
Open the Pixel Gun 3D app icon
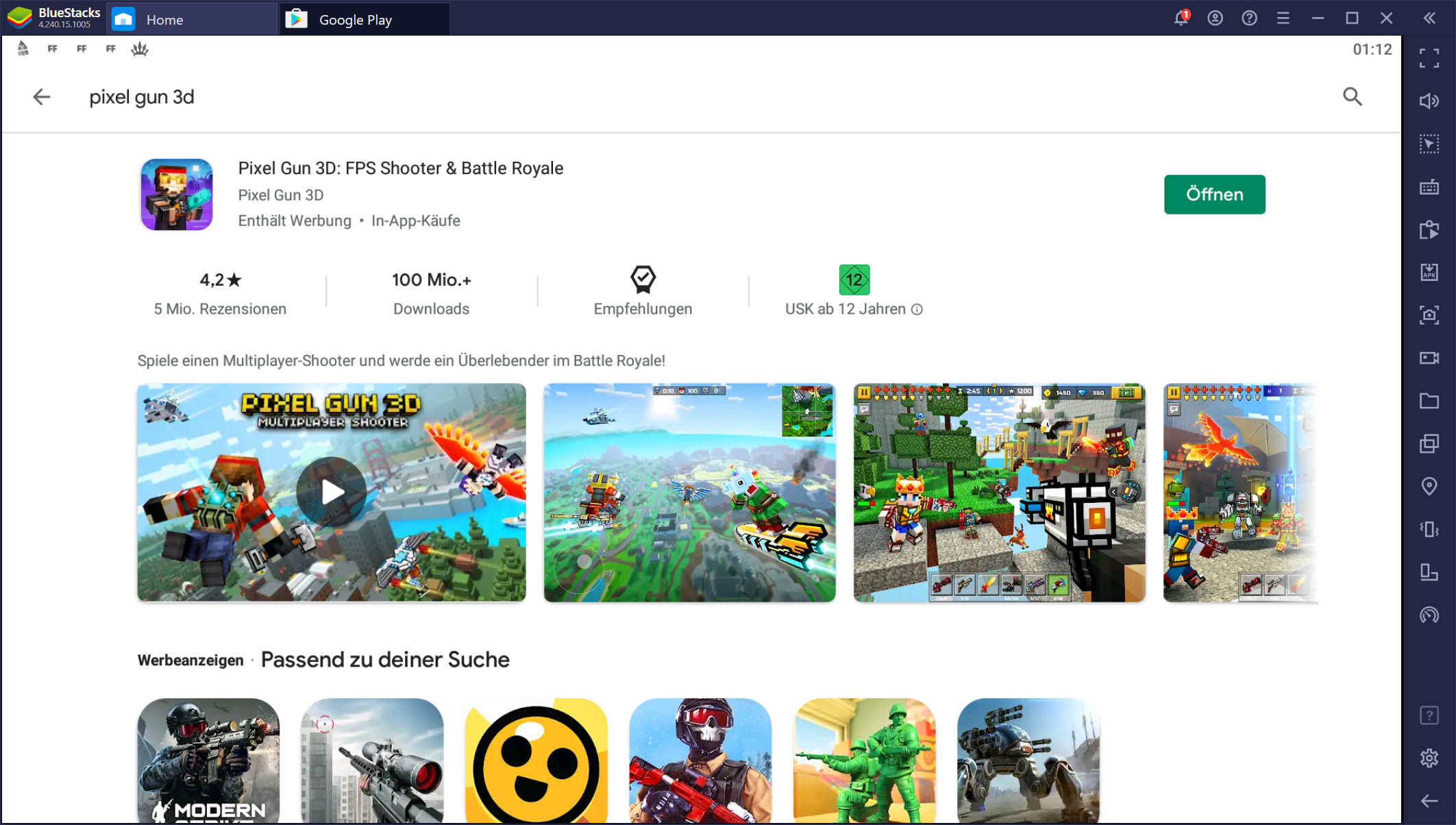coord(177,195)
